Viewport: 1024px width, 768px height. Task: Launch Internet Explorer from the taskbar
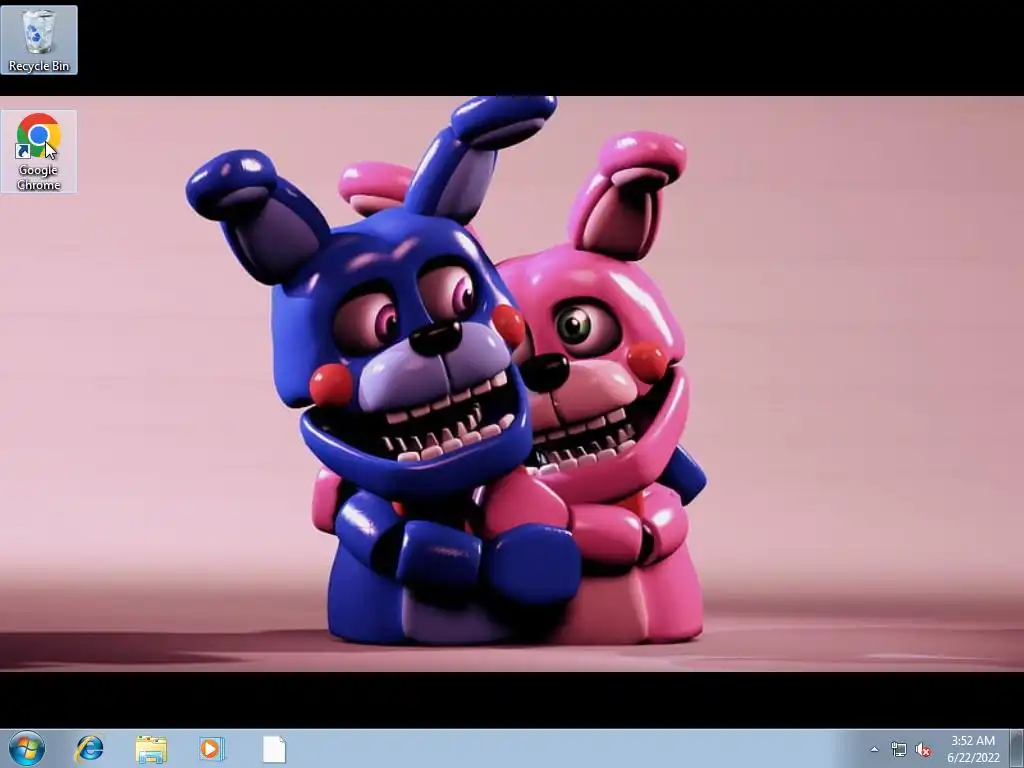pos(89,748)
